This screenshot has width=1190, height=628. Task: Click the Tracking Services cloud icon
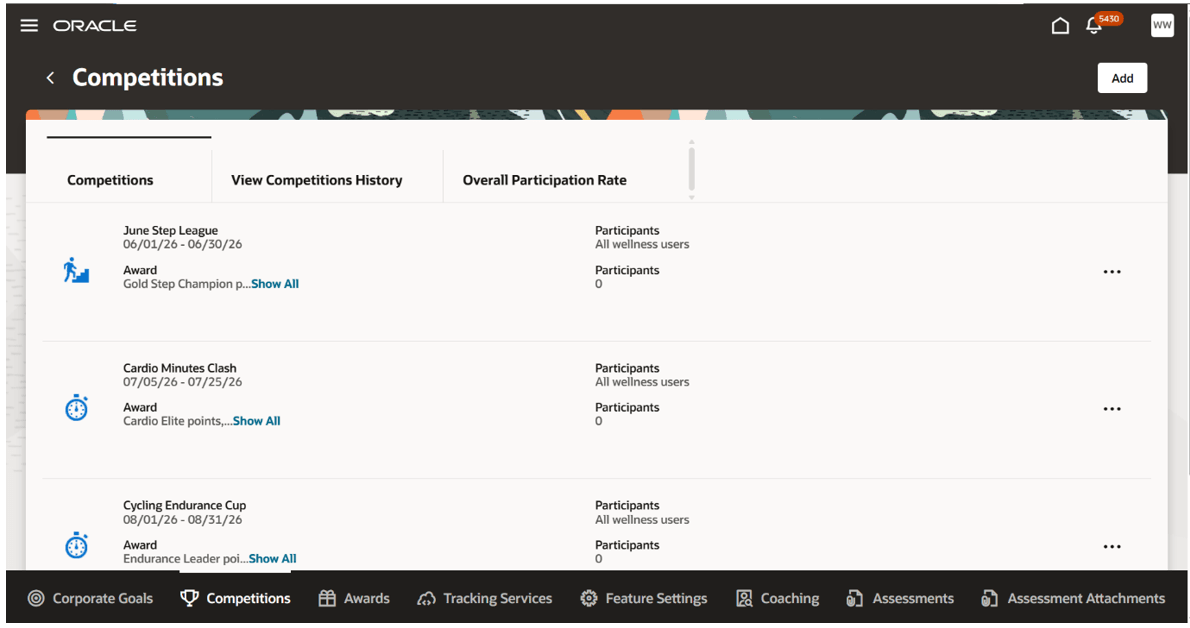point(427,598)
